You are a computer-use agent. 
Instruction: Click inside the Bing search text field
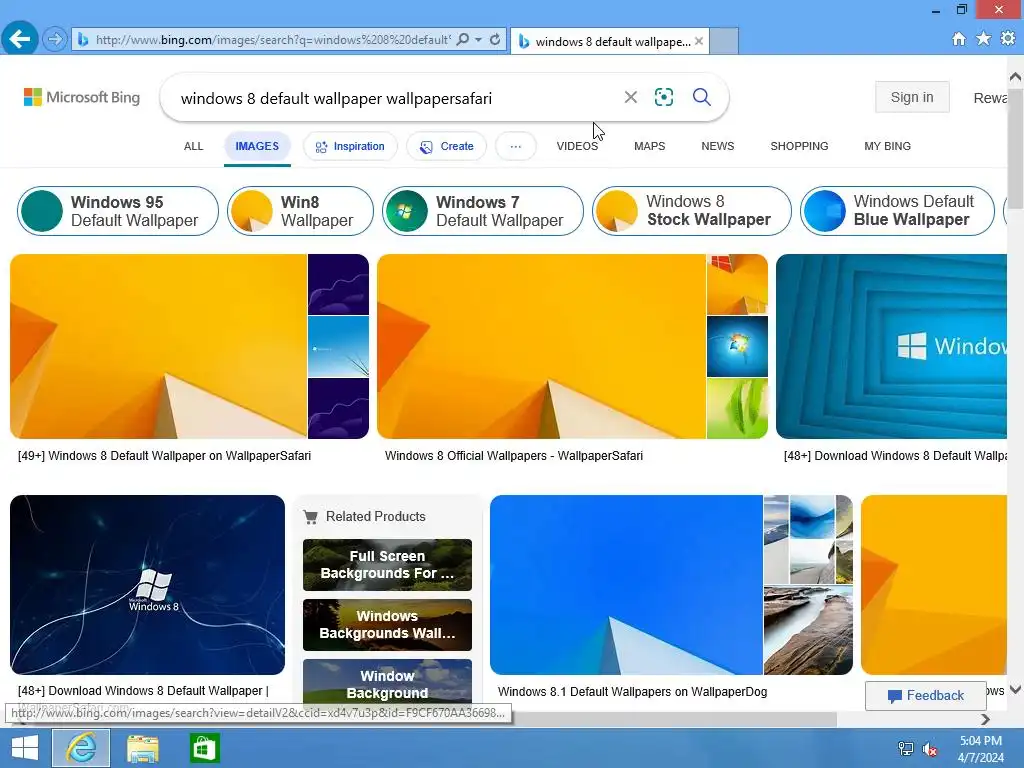[392, 98]
